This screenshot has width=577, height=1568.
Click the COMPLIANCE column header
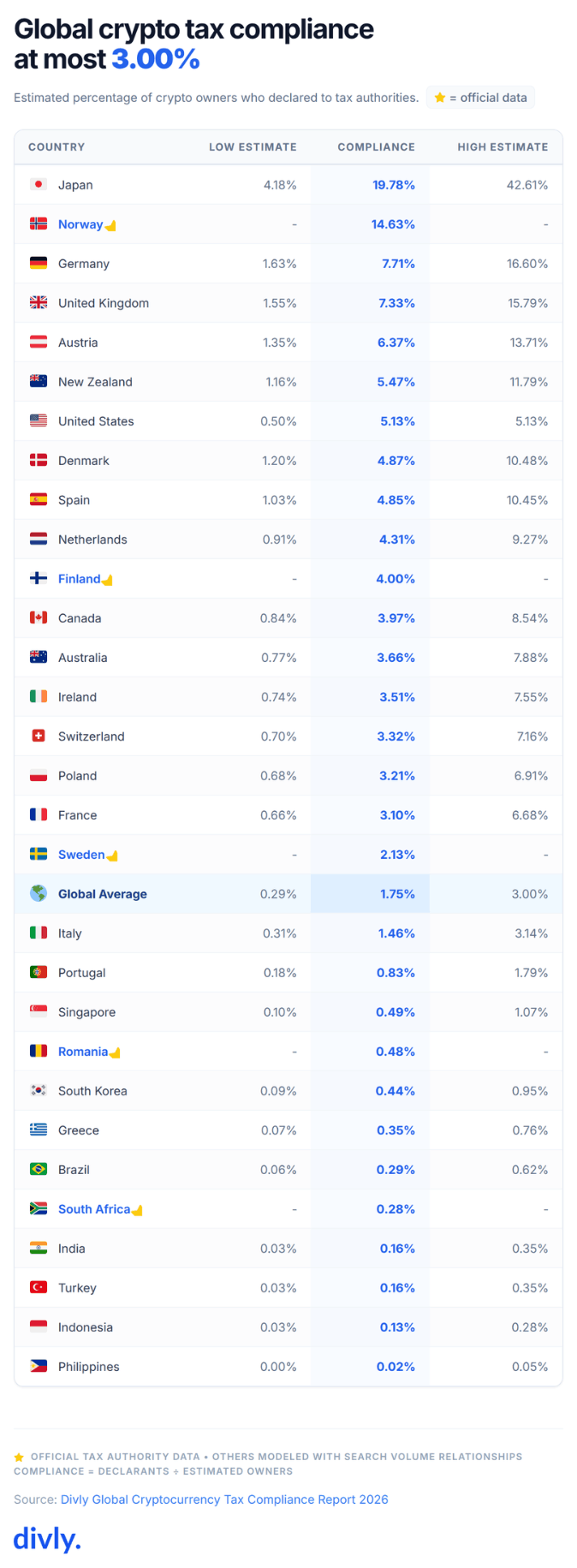[x=376, y=146]
